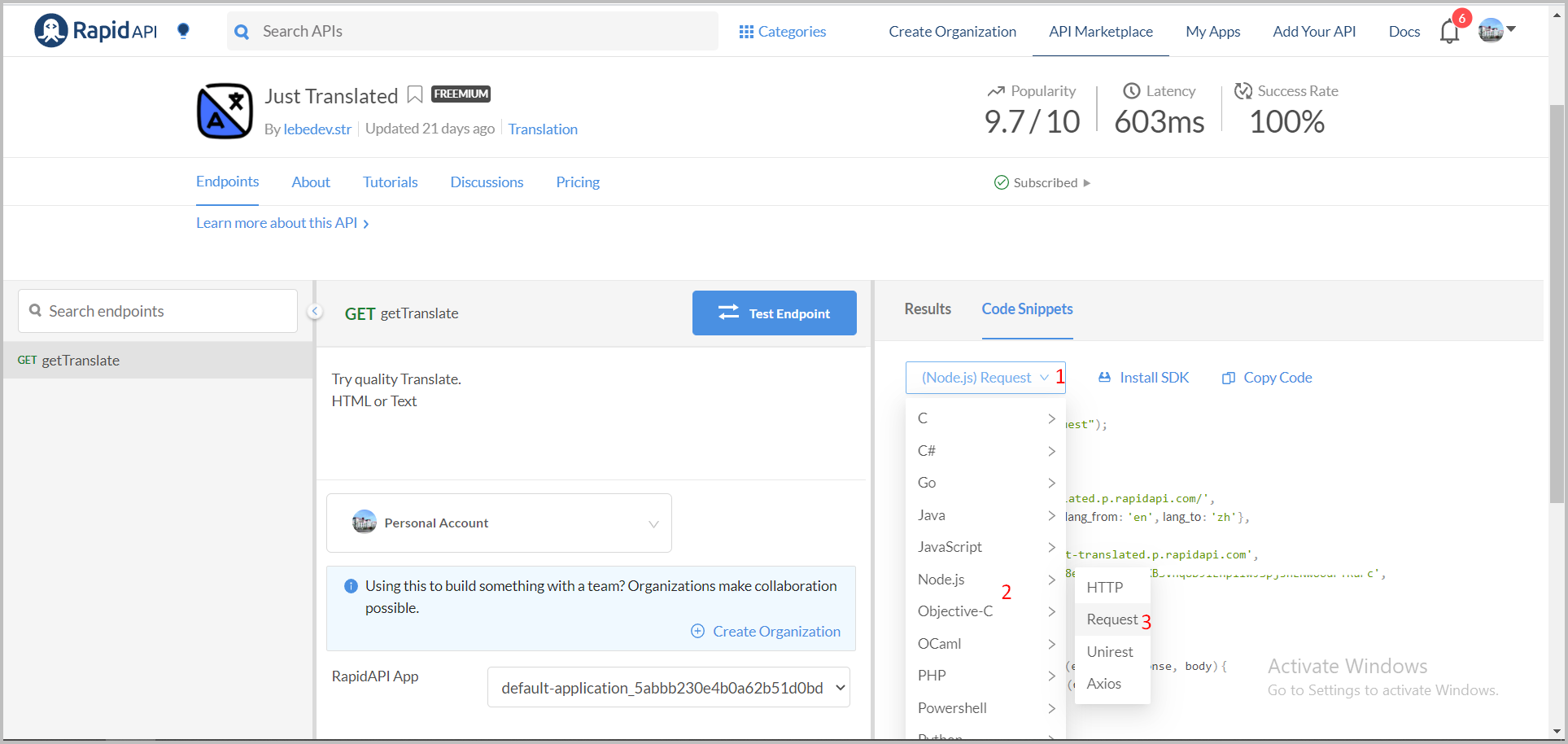Focus the Search APIs field

473,31
